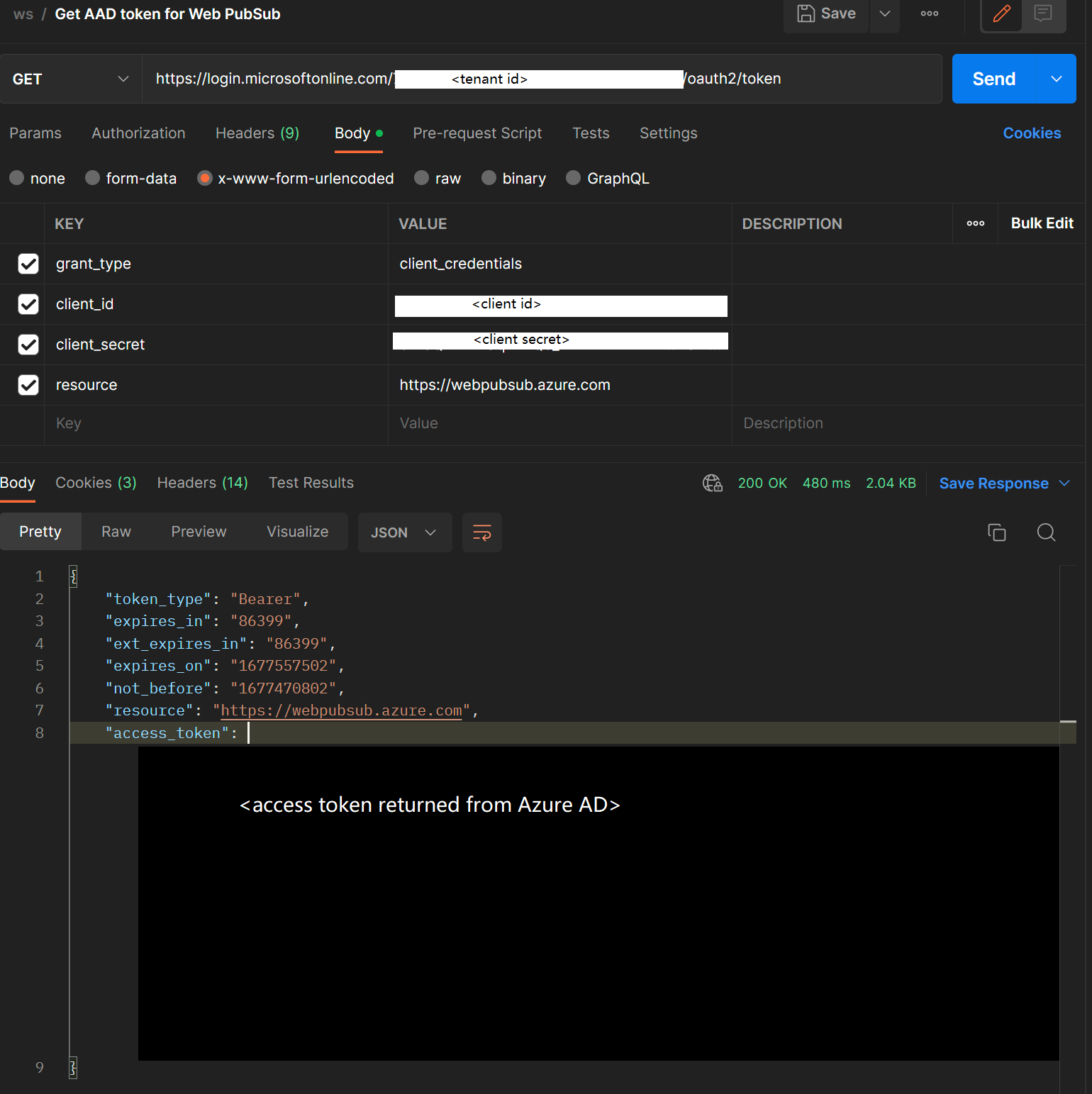1092x1094 pixels.
Task: Open the comments icon
Action: pyautogui.click(x=1042, y=13)
